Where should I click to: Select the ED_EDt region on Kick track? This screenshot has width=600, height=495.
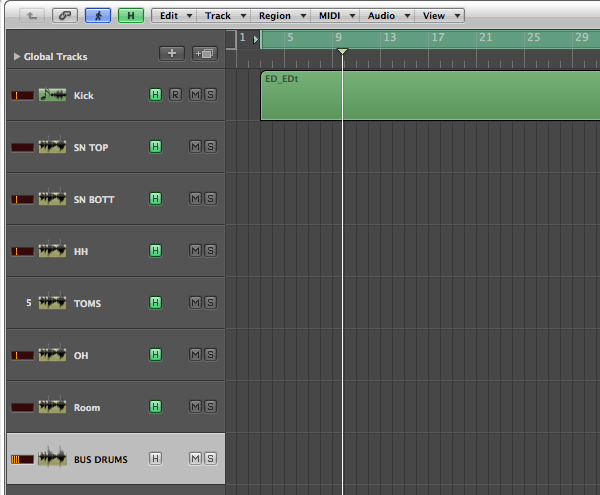coord(430,96)
